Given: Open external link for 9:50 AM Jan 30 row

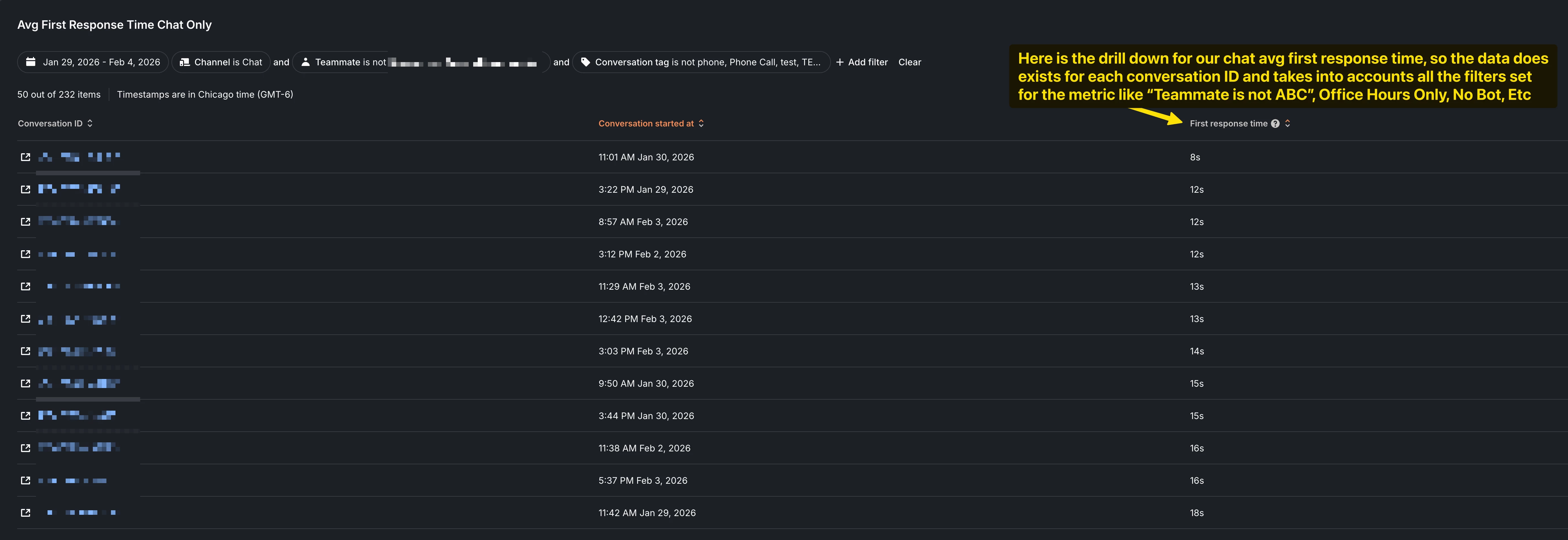Looking at the screenshot, I should (x=26, y=383).
